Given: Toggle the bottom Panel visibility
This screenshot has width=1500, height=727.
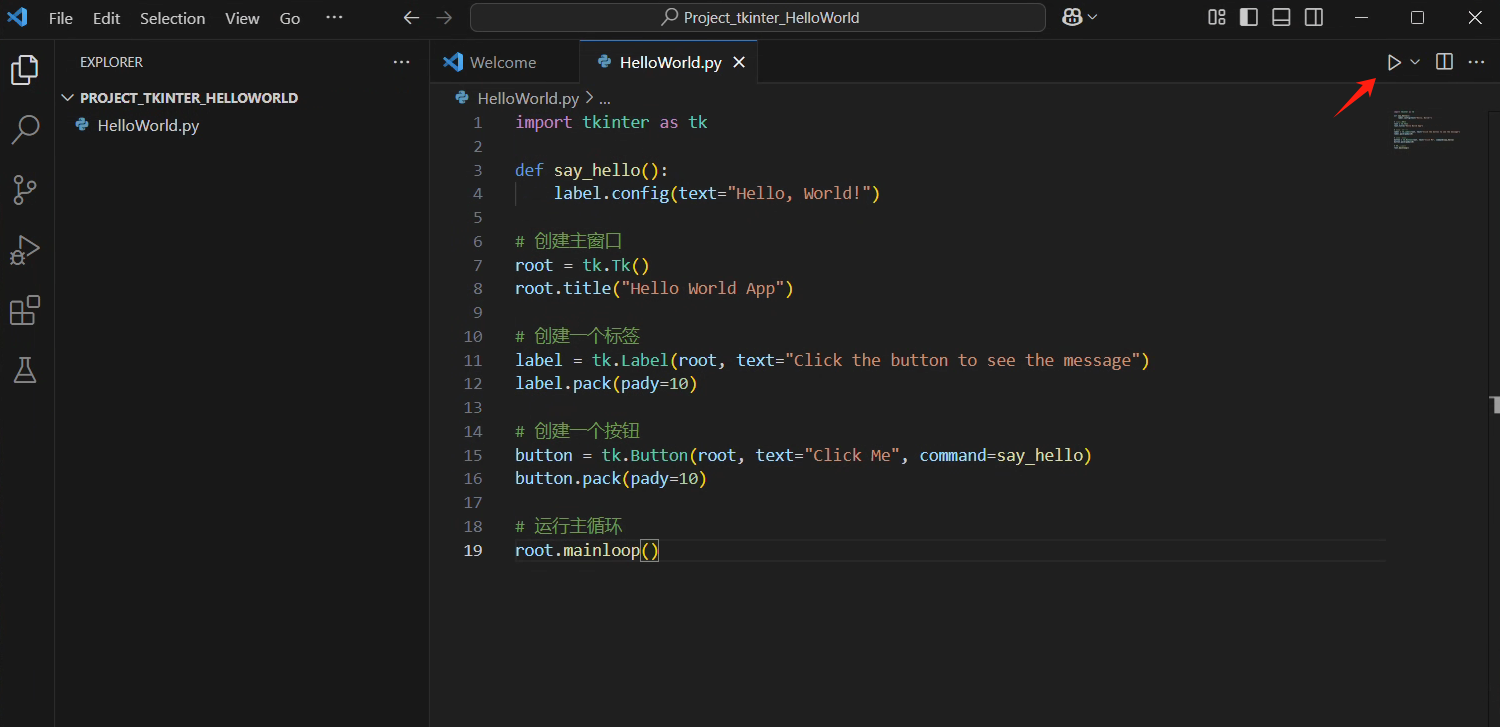Looking at the screenshot, I should [1281, 17].
